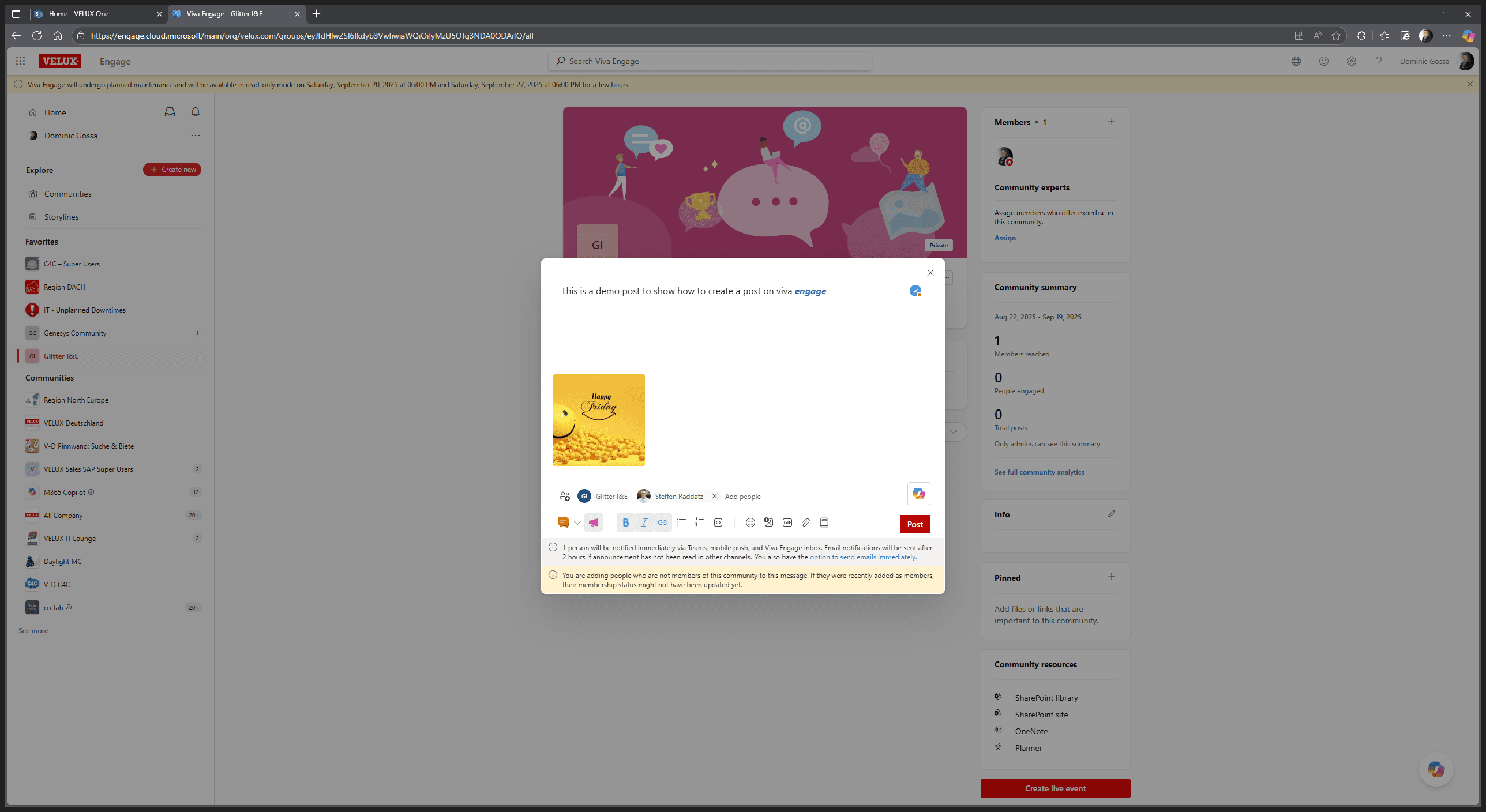Screen dimensions: 1486x812
Task: Attach a file with the paperclip icon
Action: pyautogui.click(x=806, y=522)
